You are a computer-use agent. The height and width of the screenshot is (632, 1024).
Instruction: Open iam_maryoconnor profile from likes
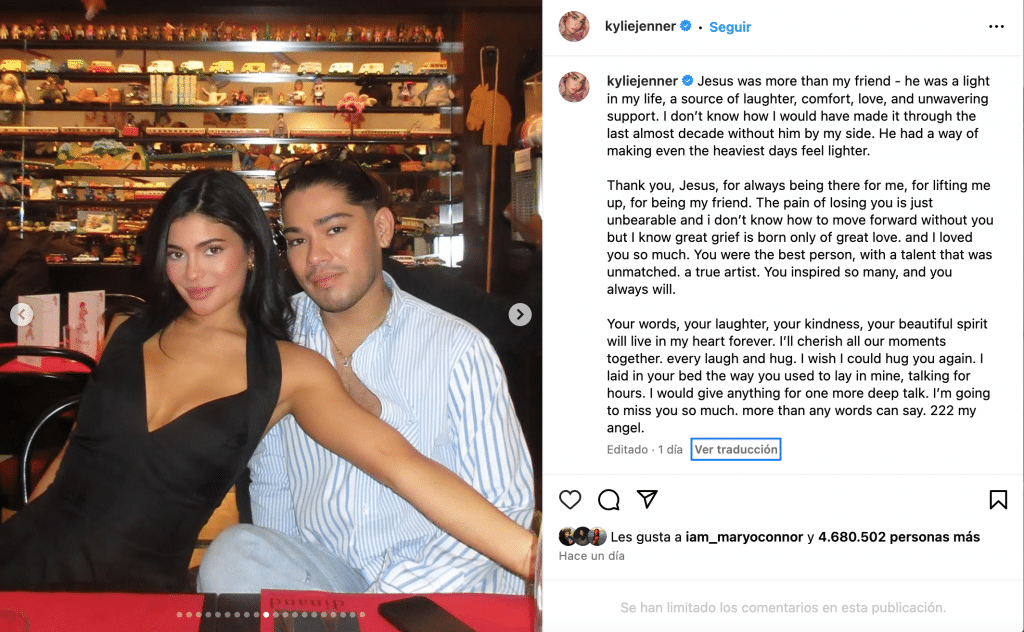[744, 537]
